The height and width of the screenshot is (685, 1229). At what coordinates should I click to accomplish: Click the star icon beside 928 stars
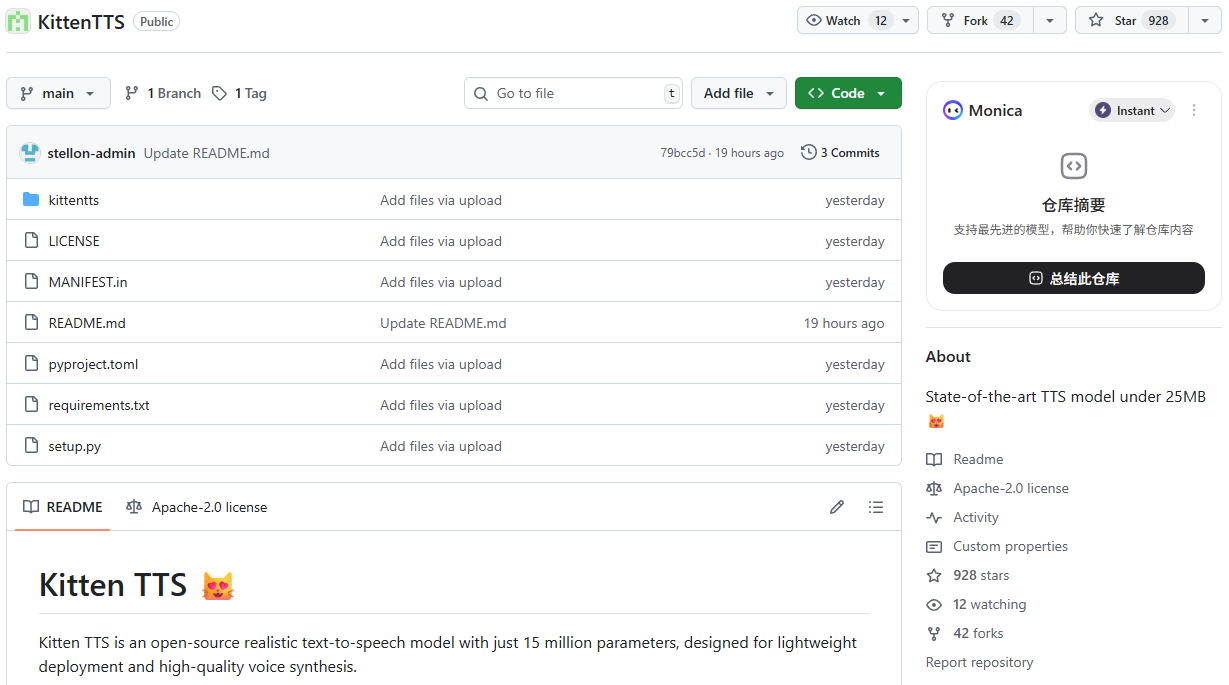(934, 575)
